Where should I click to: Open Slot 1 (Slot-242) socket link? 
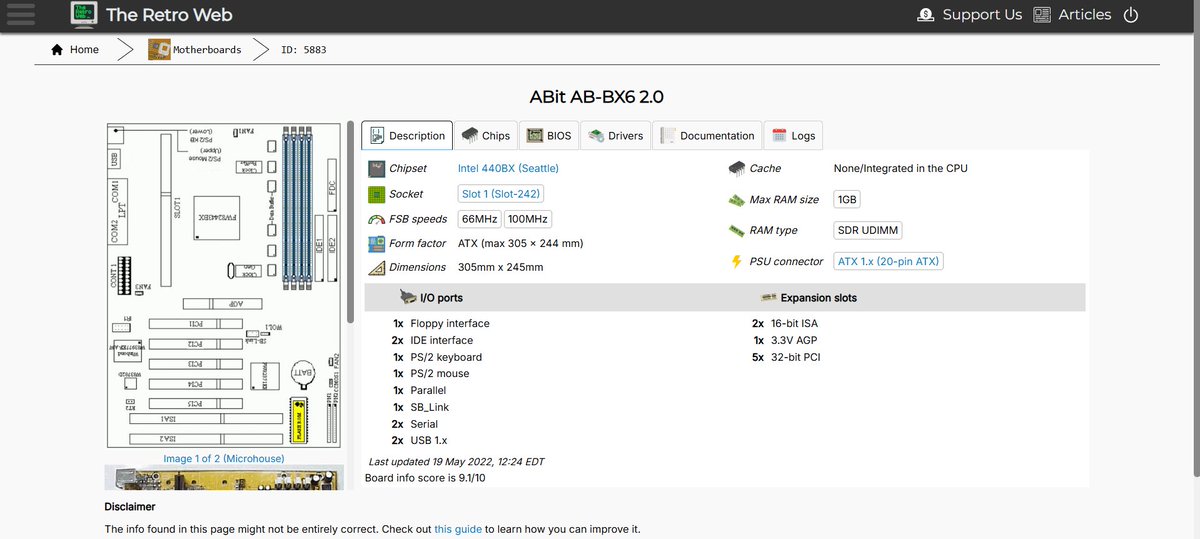click(501, 194)
